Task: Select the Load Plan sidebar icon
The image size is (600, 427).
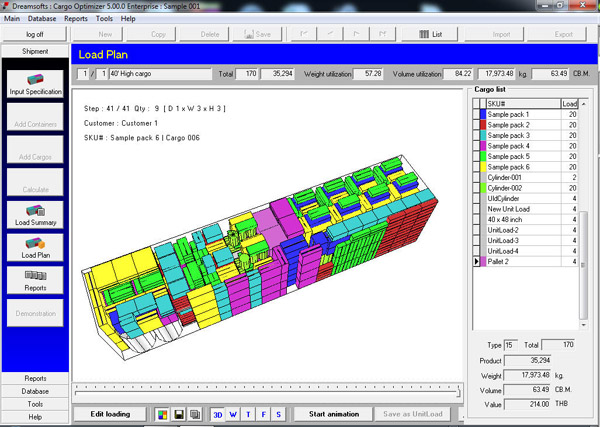Action: coord(35,248)
